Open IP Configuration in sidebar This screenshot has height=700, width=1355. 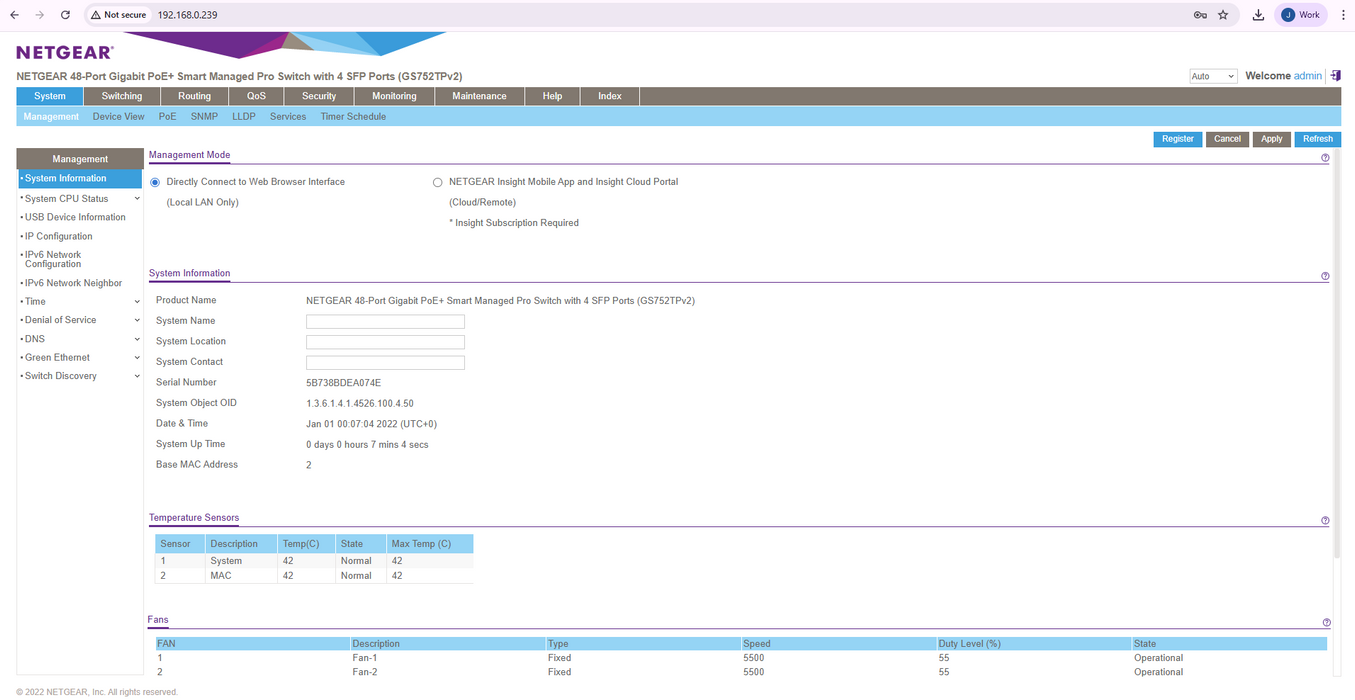[x=59, y=236]
